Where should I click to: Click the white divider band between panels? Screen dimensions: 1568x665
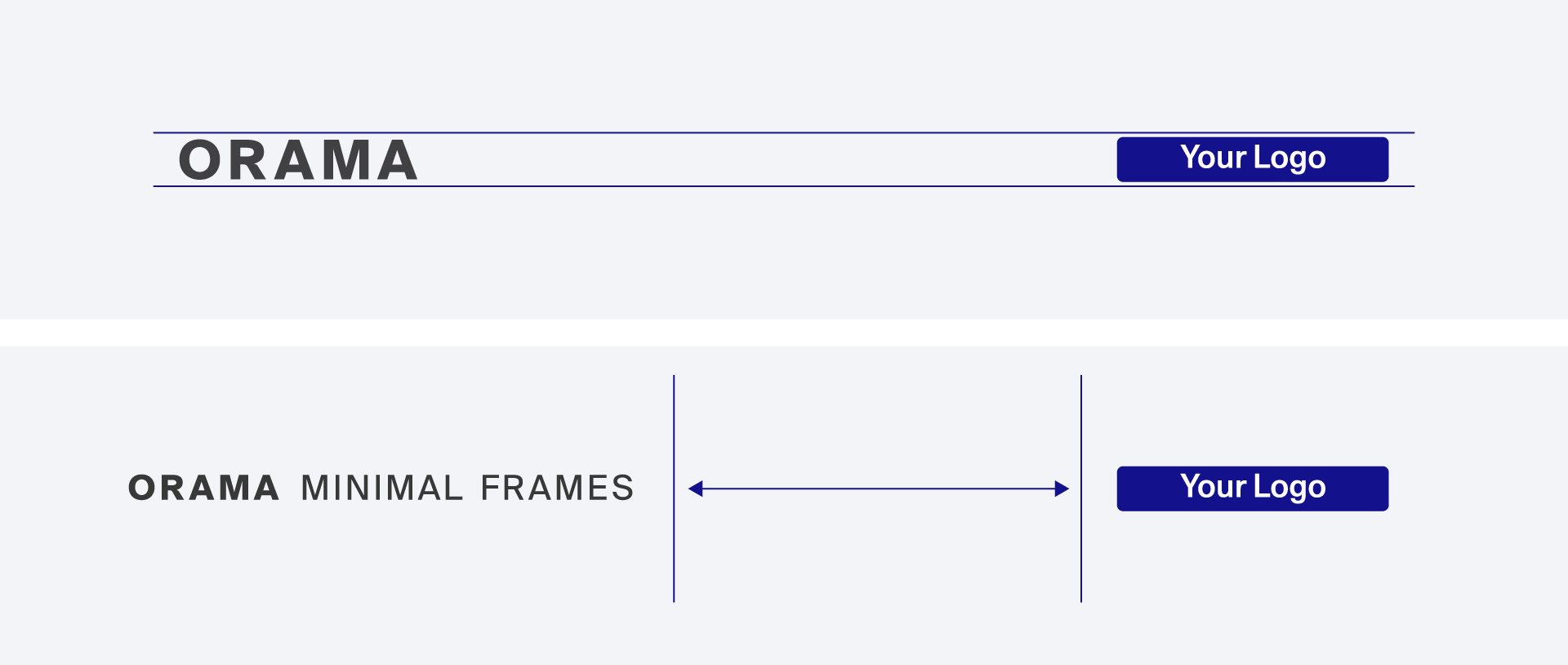click(x=784, y=332)
